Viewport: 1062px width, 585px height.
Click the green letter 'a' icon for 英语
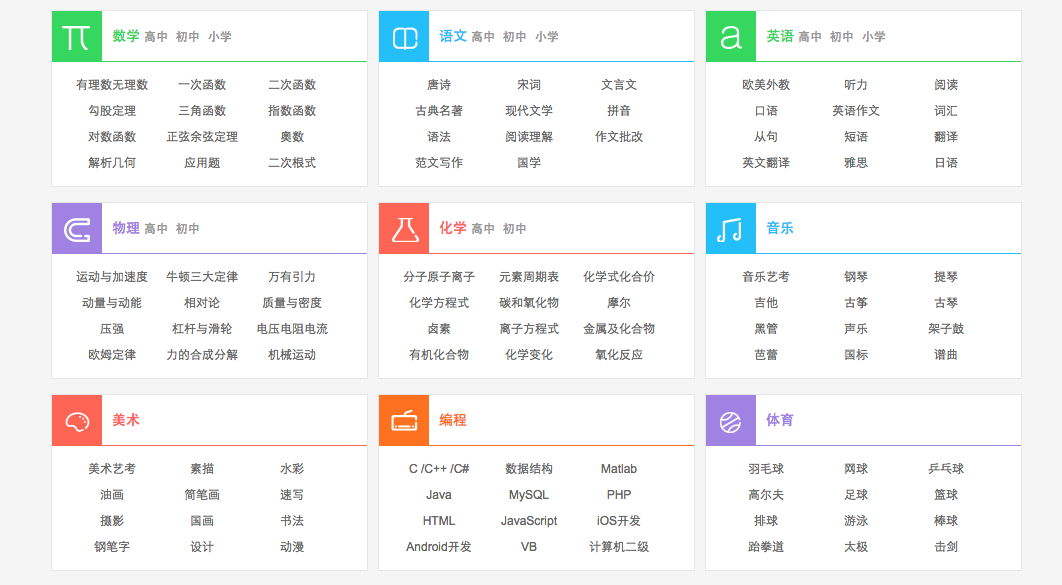pos(731,37)
